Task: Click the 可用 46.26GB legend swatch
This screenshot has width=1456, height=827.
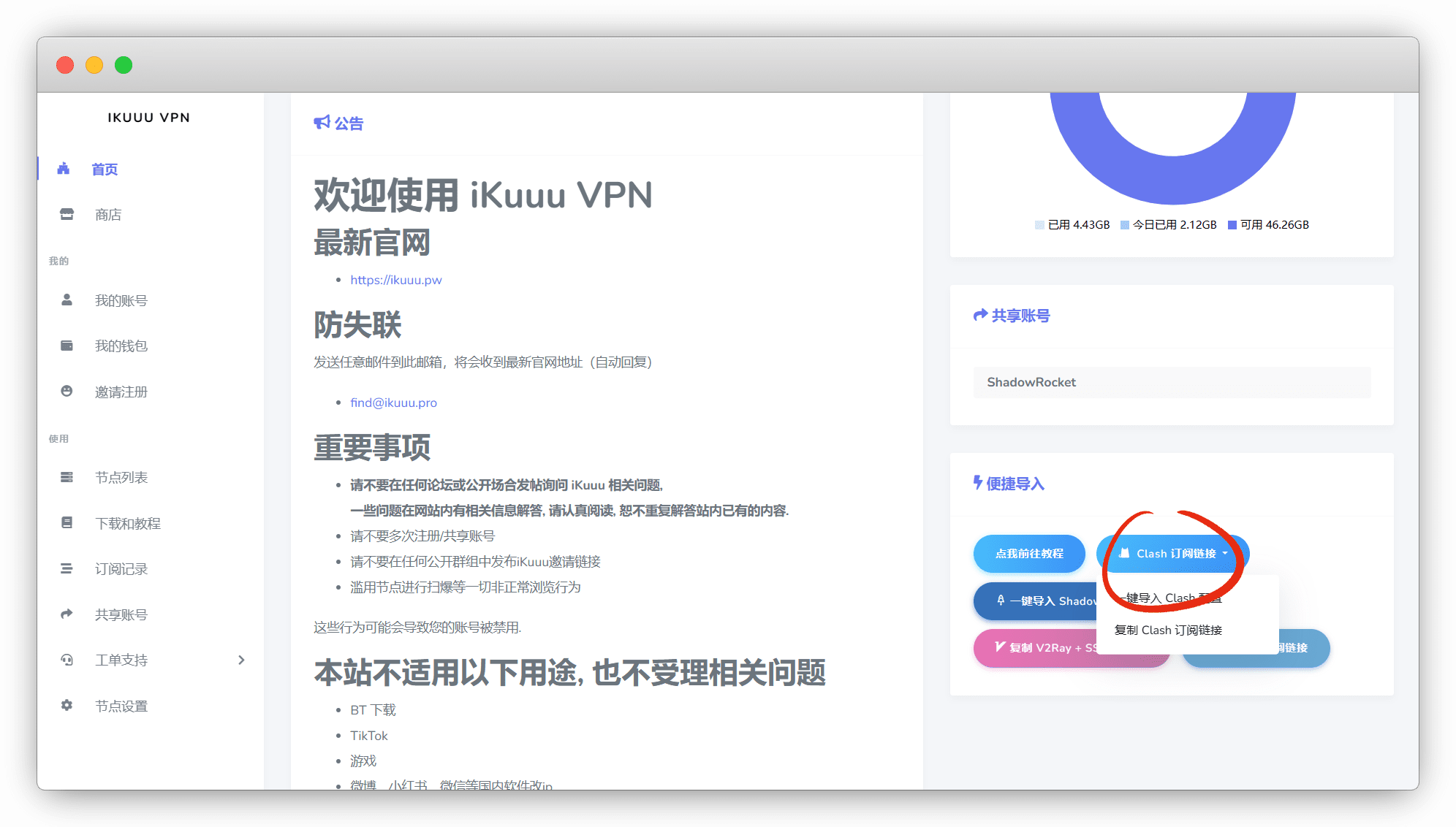Action: 1232,225
